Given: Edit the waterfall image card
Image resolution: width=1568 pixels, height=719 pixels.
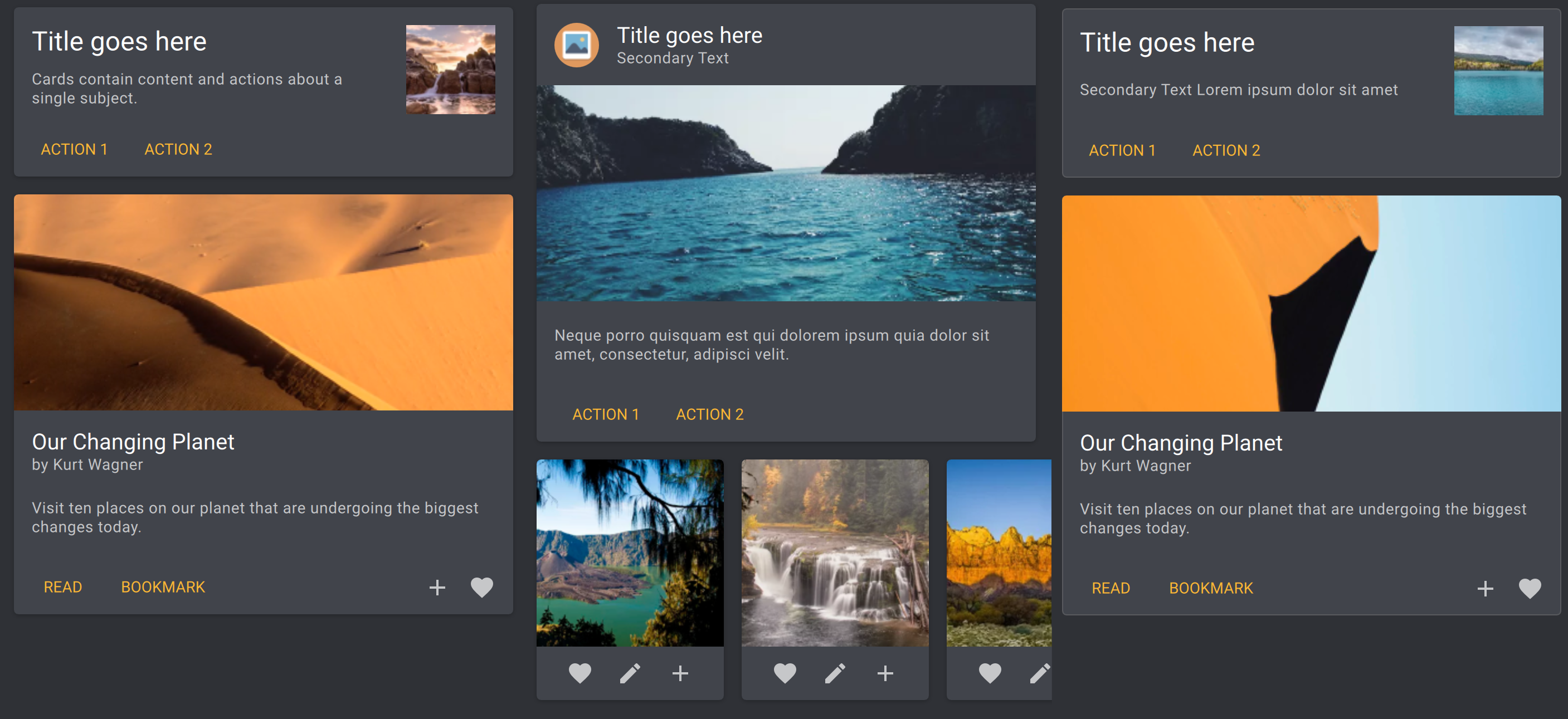Looking at the screenshot, I should 835,673.
